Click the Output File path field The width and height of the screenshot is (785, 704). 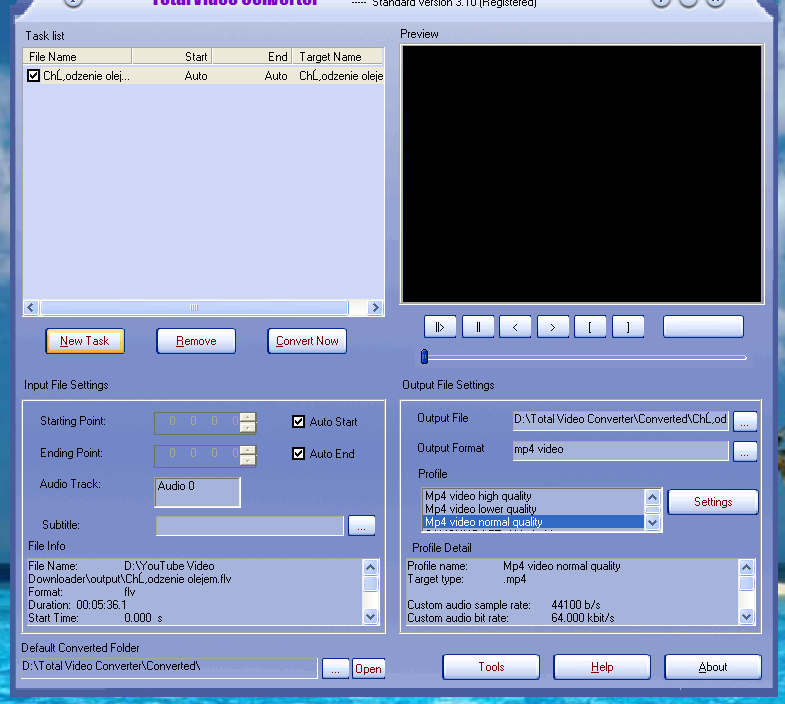point(620,420)
